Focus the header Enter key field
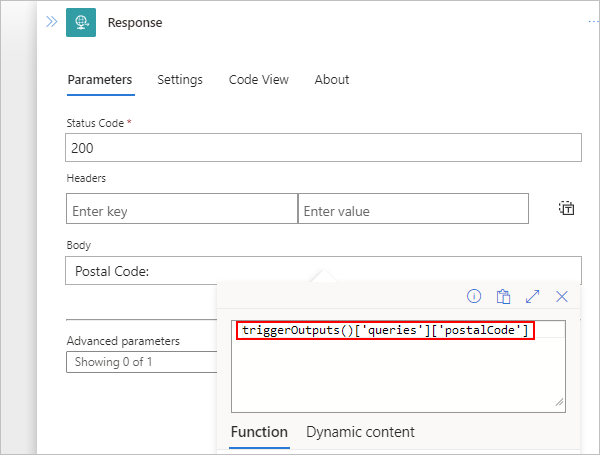Viewport: 600px width, 455px height. point(181,209)
